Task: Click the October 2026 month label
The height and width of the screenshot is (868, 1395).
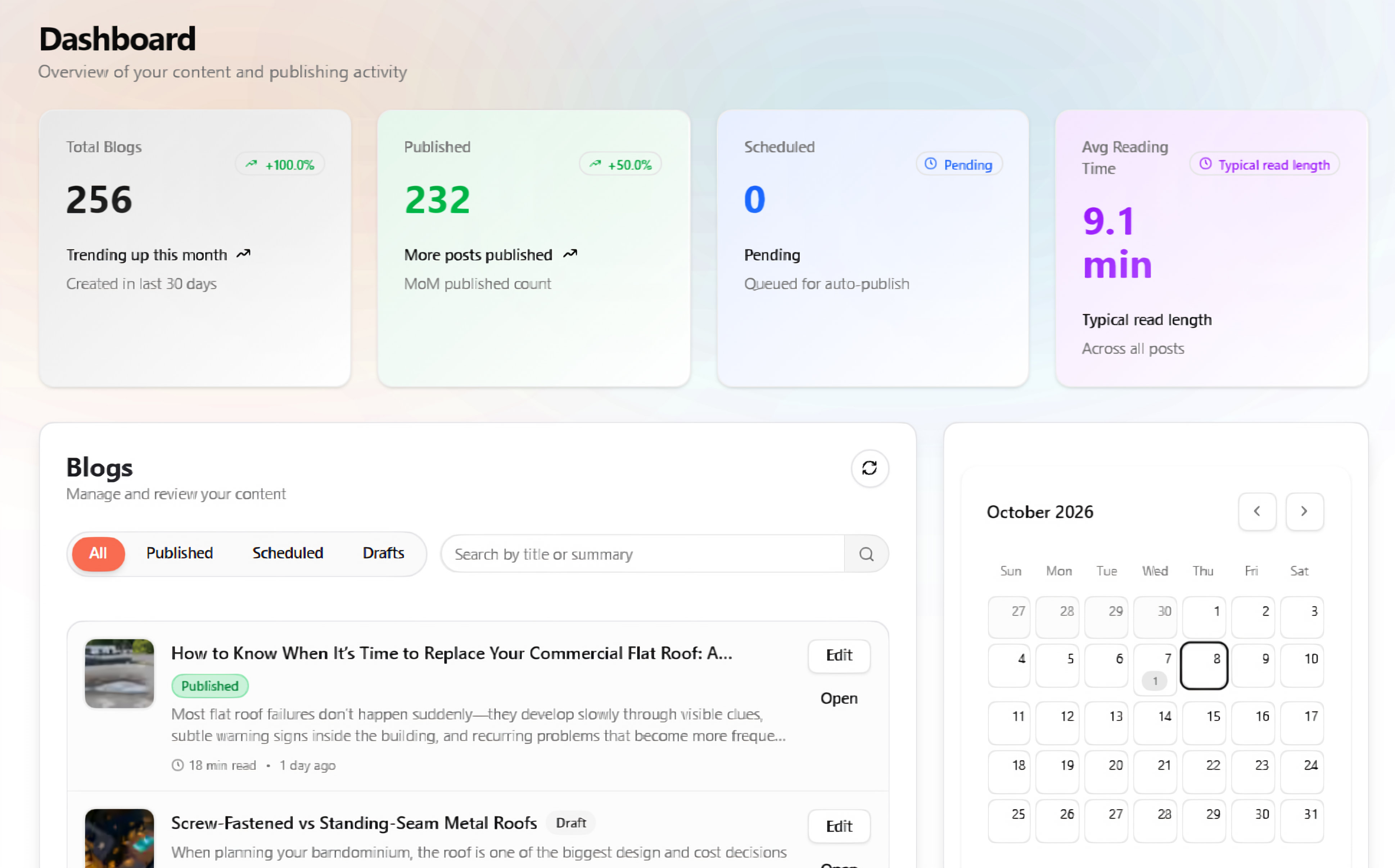Action: (x=1040, y=511)
